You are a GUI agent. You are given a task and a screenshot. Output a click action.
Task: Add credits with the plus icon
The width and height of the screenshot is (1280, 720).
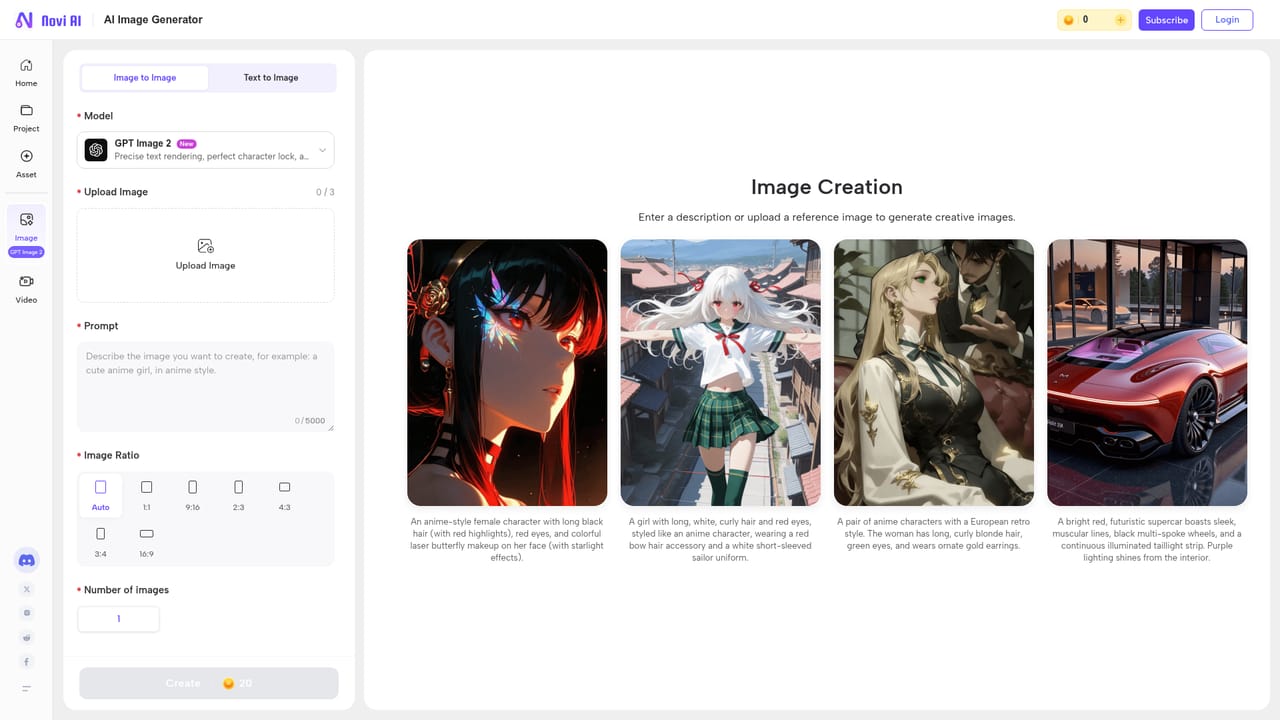tap(1120, 20)
